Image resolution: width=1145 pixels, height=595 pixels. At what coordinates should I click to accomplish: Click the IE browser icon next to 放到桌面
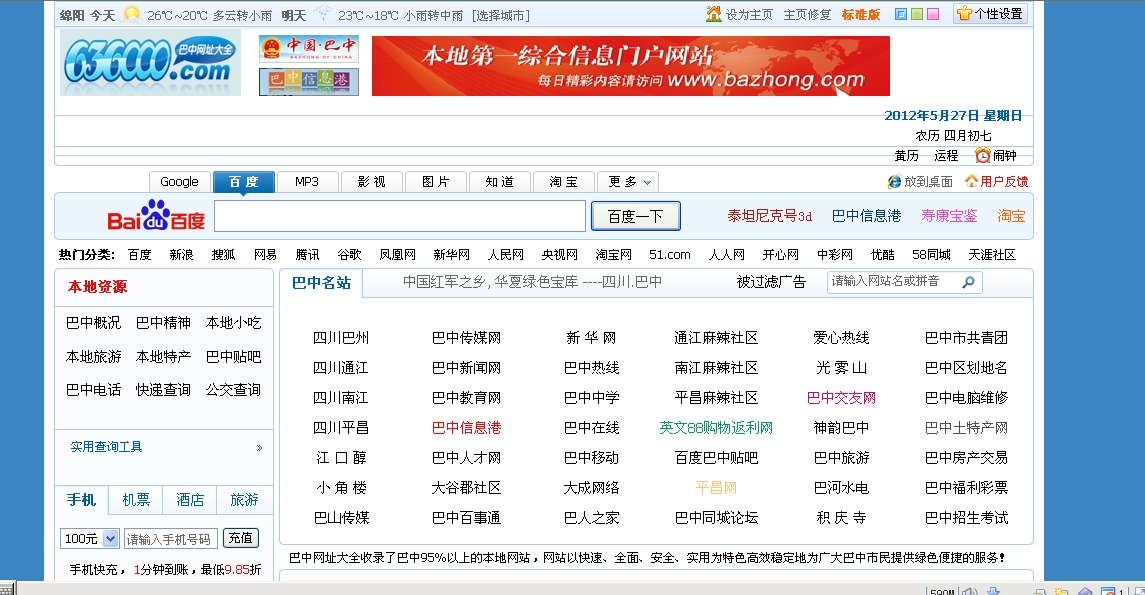pyautogui.click(x=894, y=182)
